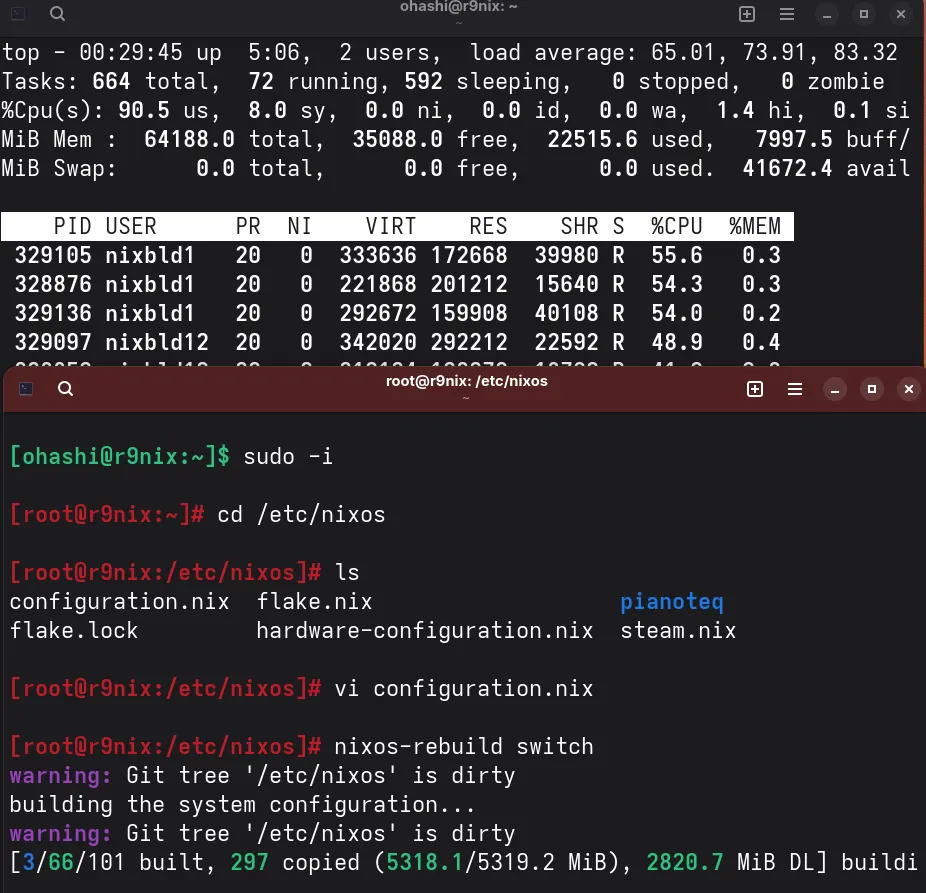
Task: Click the terminal icon in the root window header
Action: pos(27,389)
